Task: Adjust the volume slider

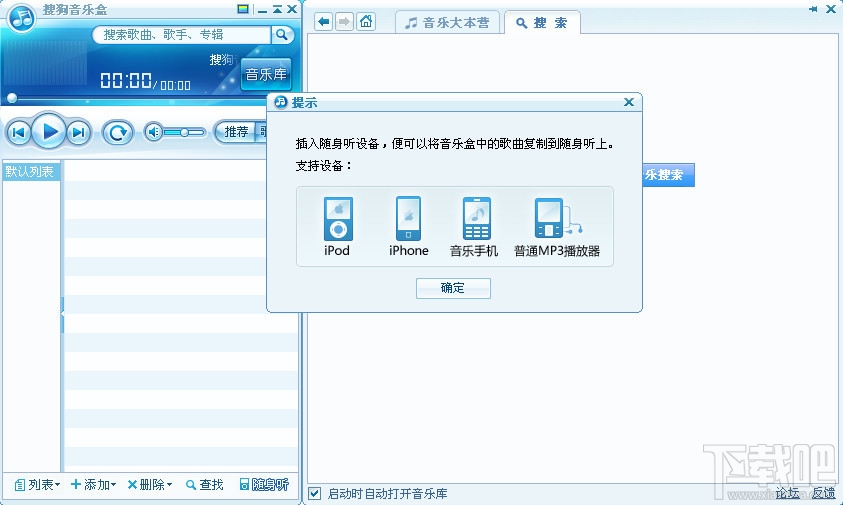Action: [184, 132]
